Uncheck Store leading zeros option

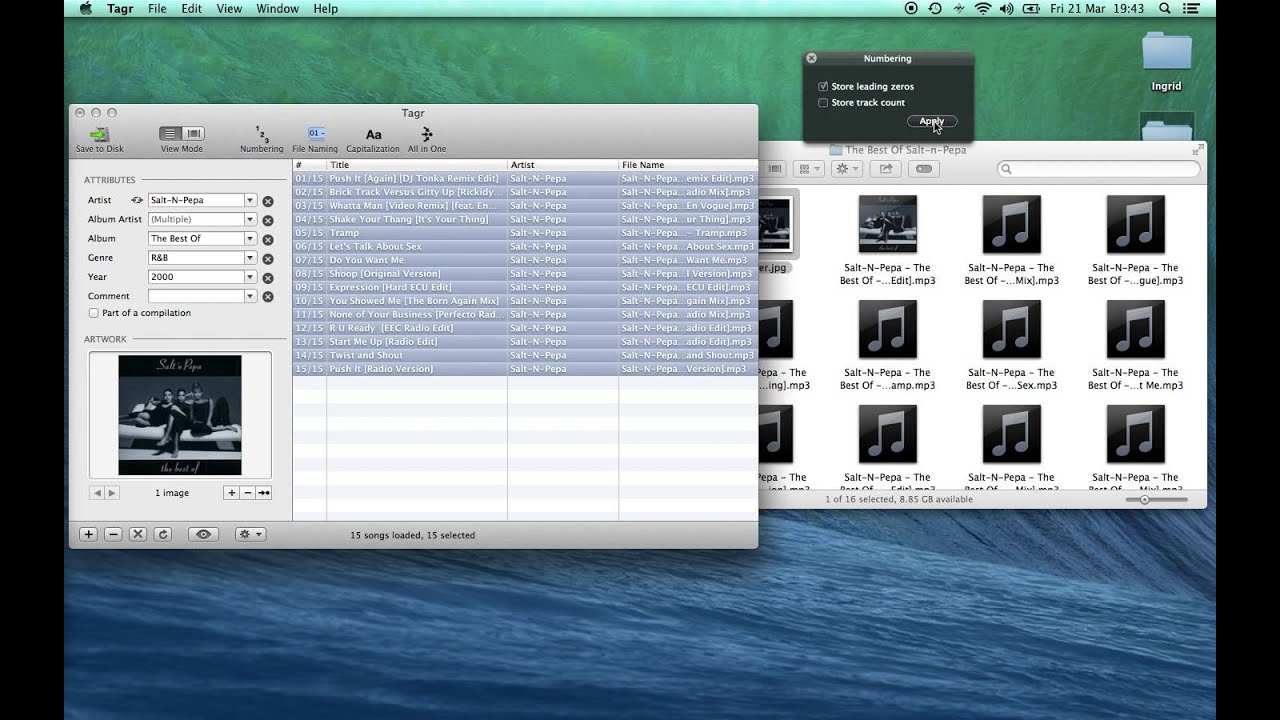(823, 87)
